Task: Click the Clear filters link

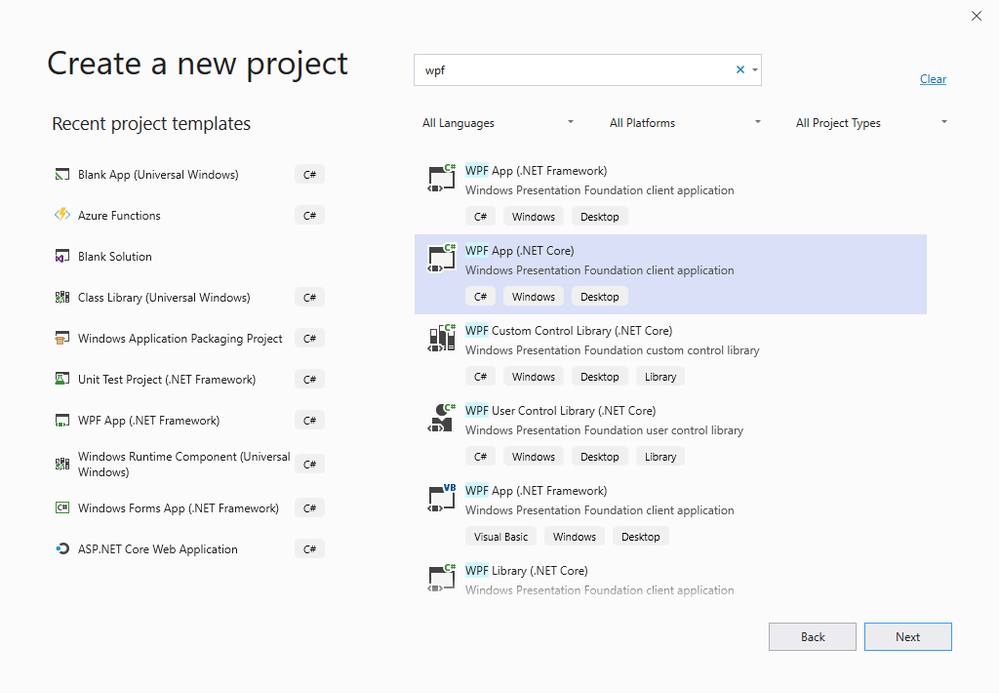Action: (x=932, y=79)
